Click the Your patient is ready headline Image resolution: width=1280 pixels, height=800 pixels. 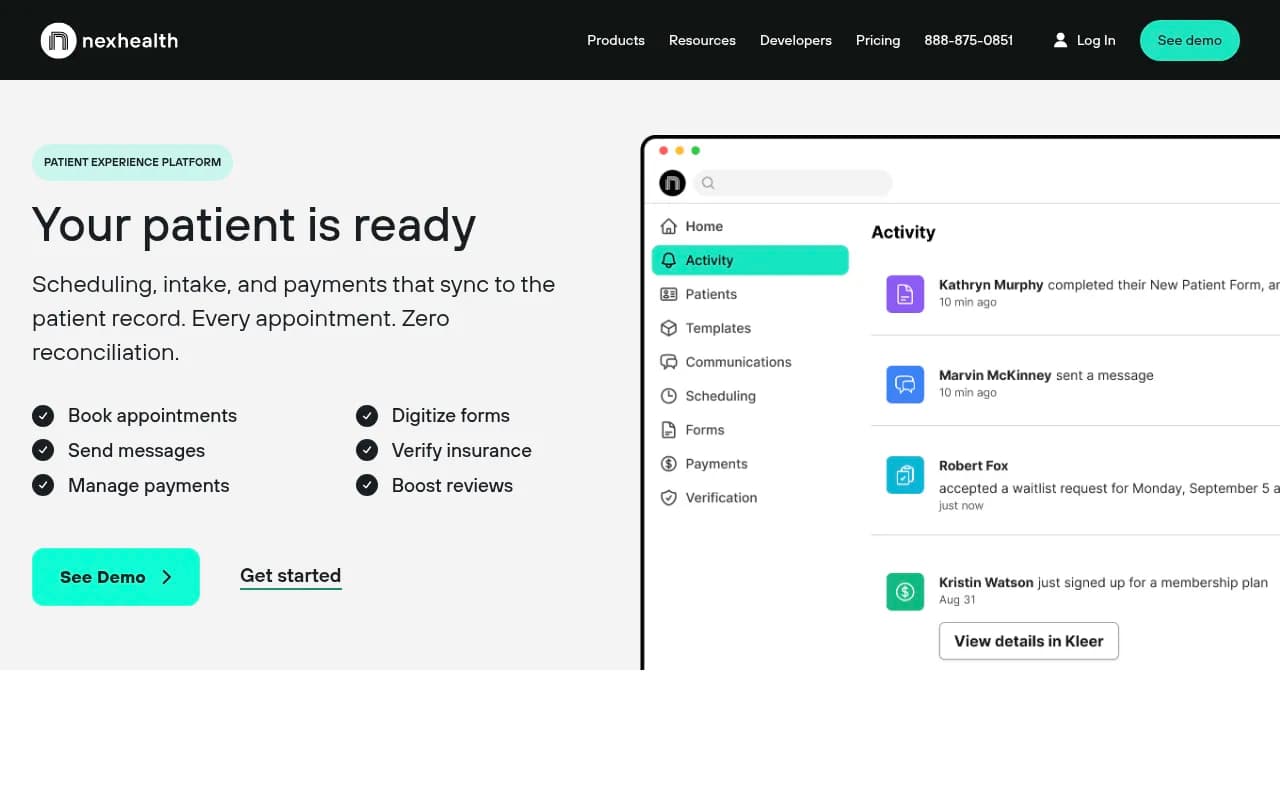(254, 224)
